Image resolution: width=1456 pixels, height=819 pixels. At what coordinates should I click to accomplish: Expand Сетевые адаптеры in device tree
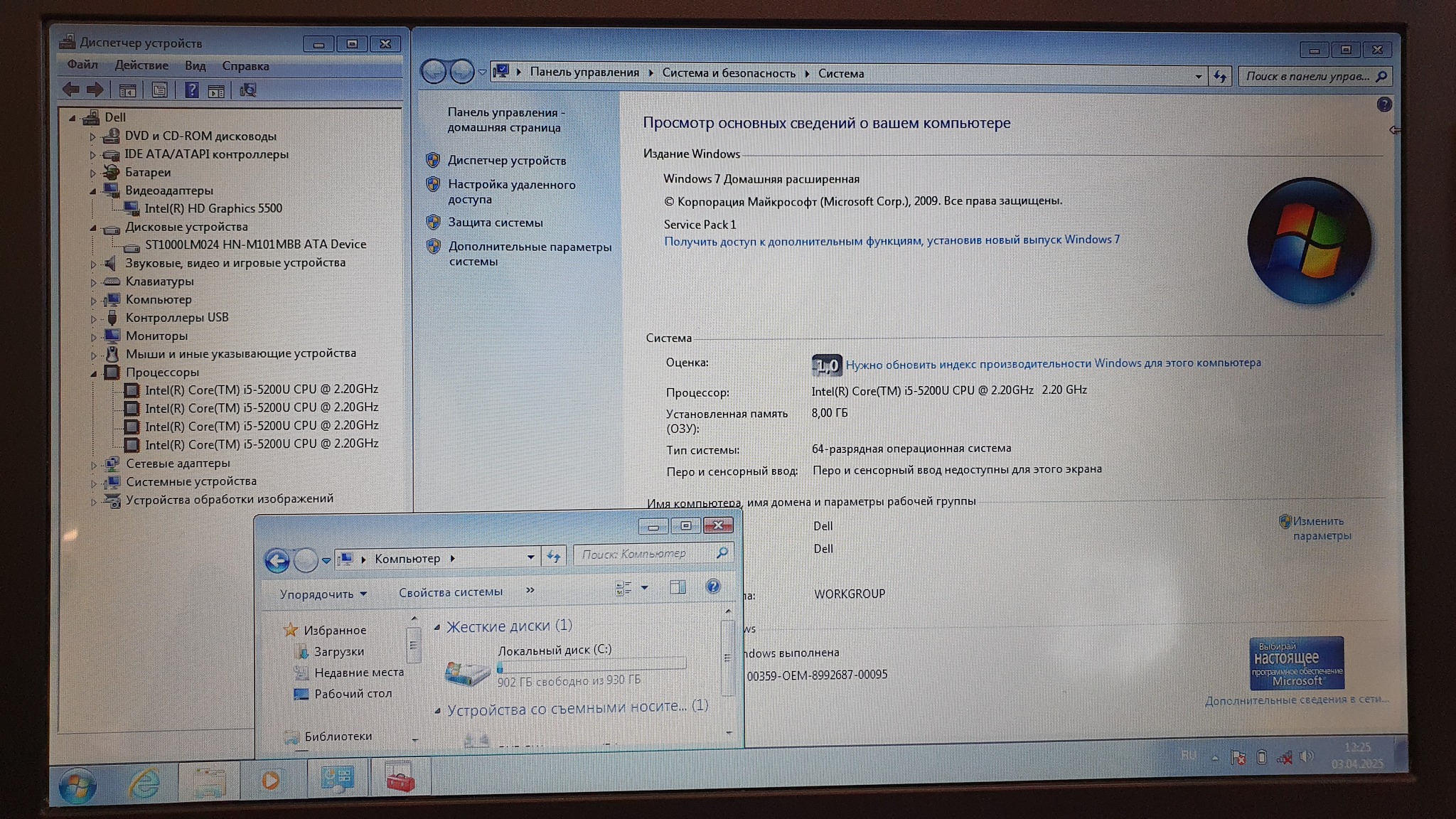(x=93, y=464)
